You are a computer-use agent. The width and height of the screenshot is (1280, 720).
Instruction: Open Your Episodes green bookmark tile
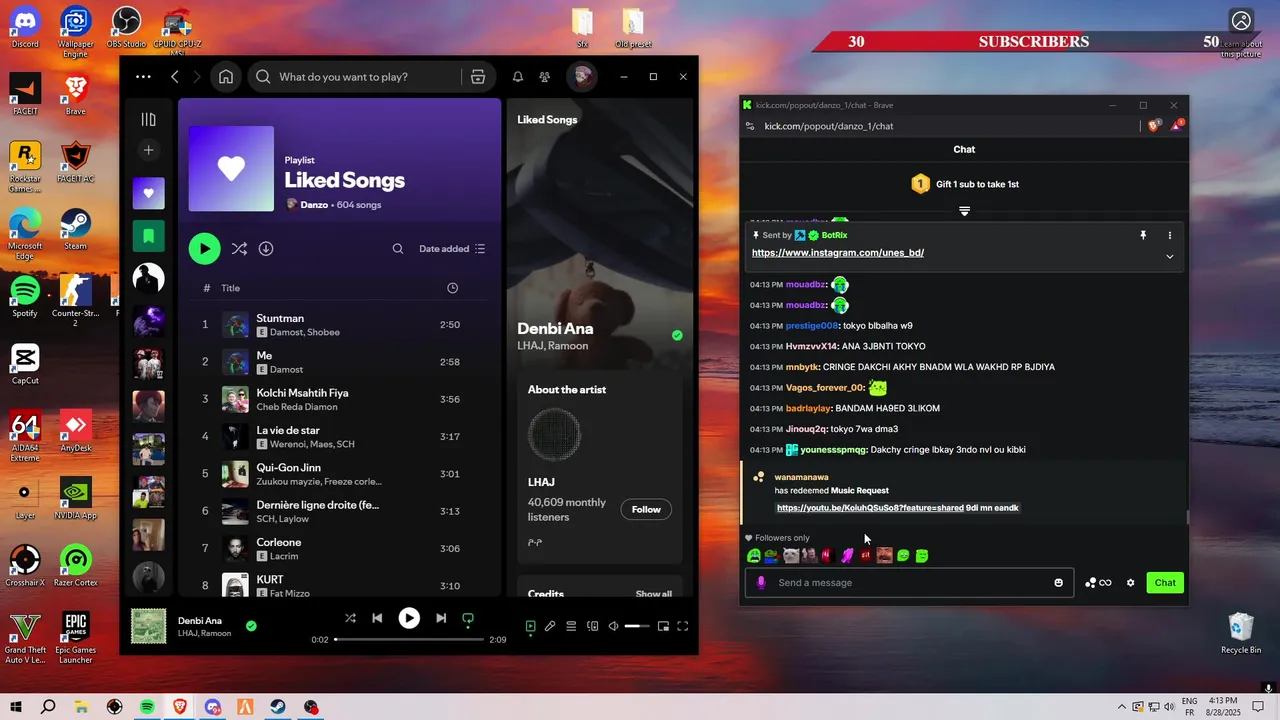[x=148, y=236]
